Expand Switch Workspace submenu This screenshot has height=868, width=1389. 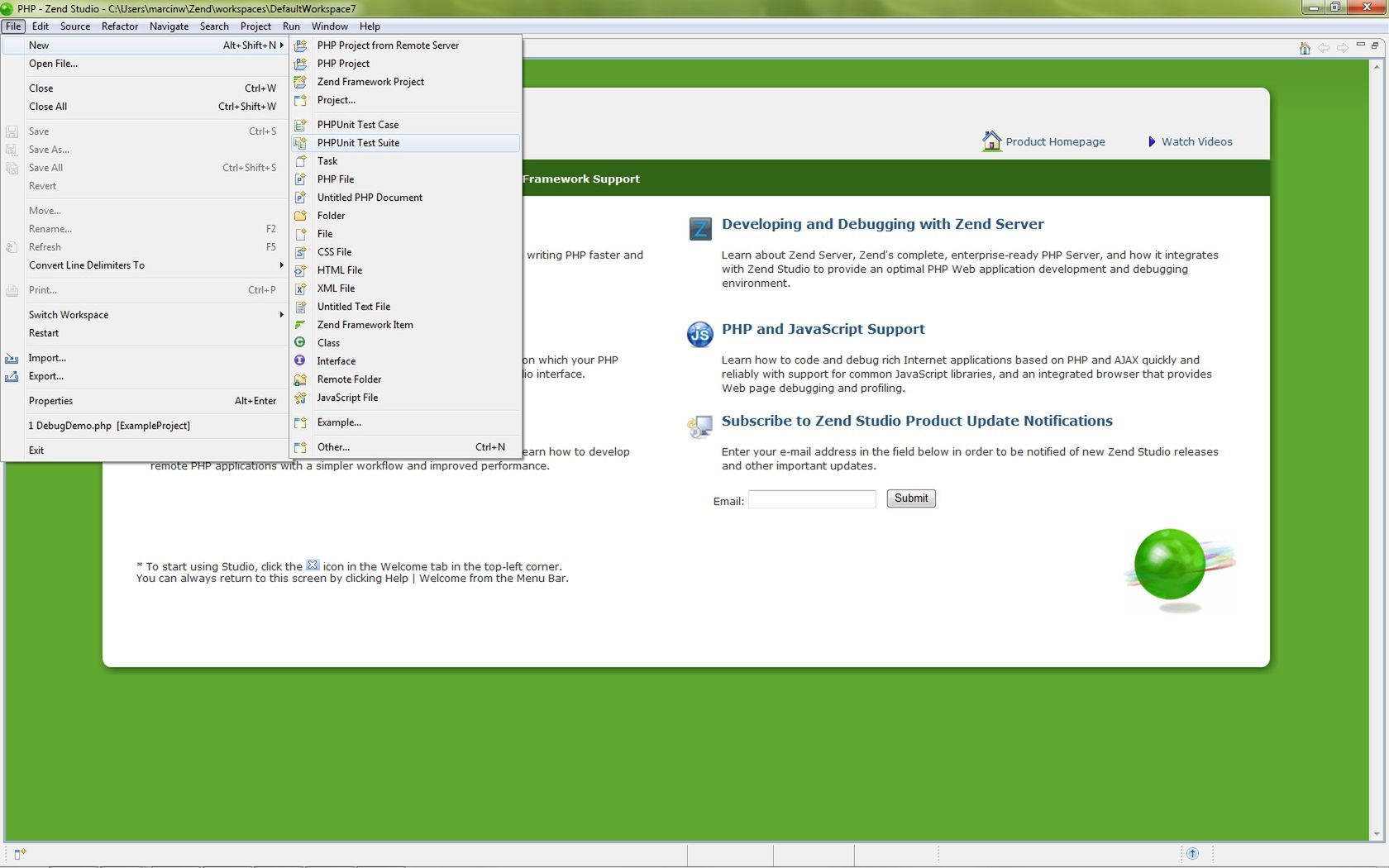click(x=282, y=315)
